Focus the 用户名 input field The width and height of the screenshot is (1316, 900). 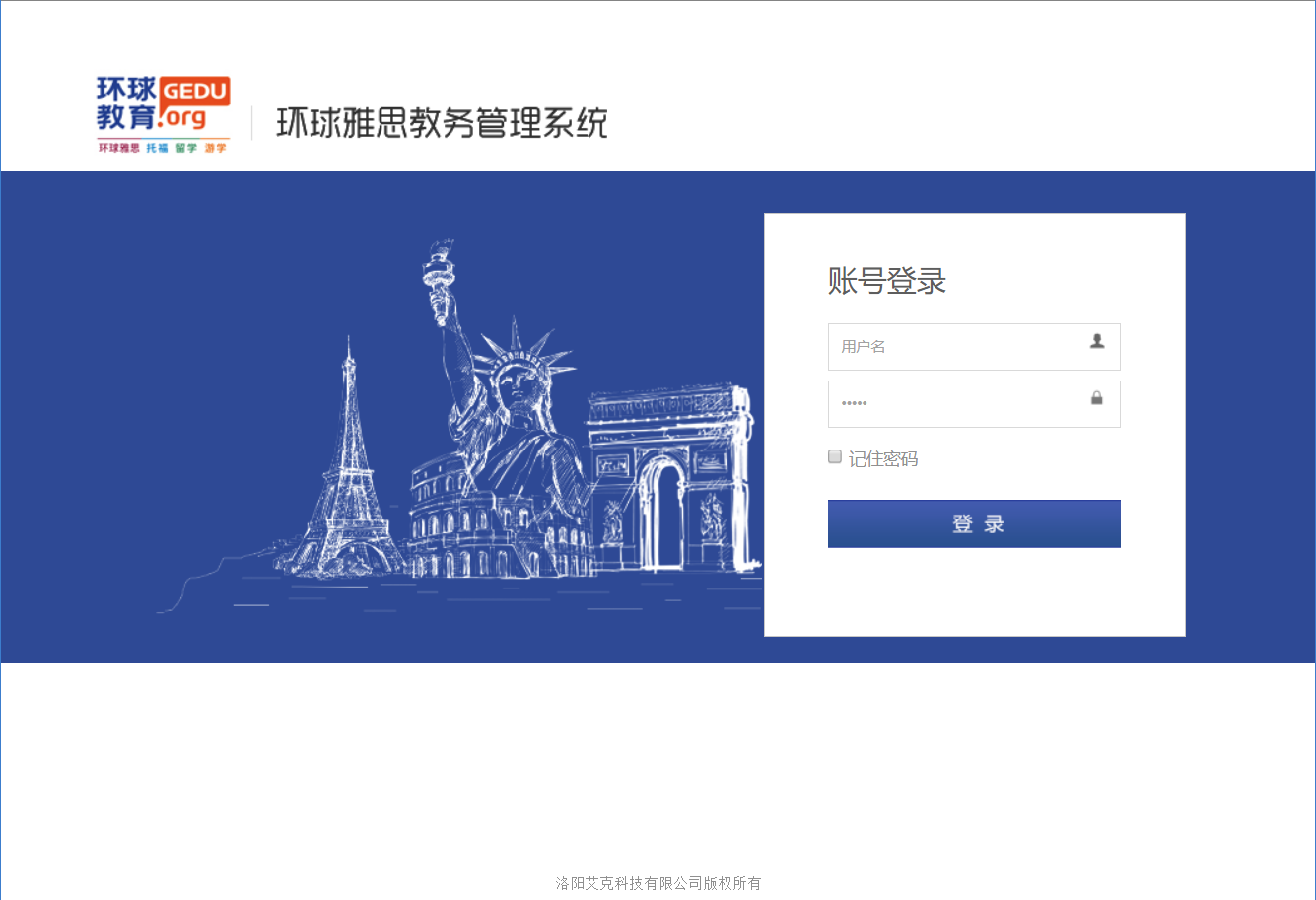pos(956,347)
